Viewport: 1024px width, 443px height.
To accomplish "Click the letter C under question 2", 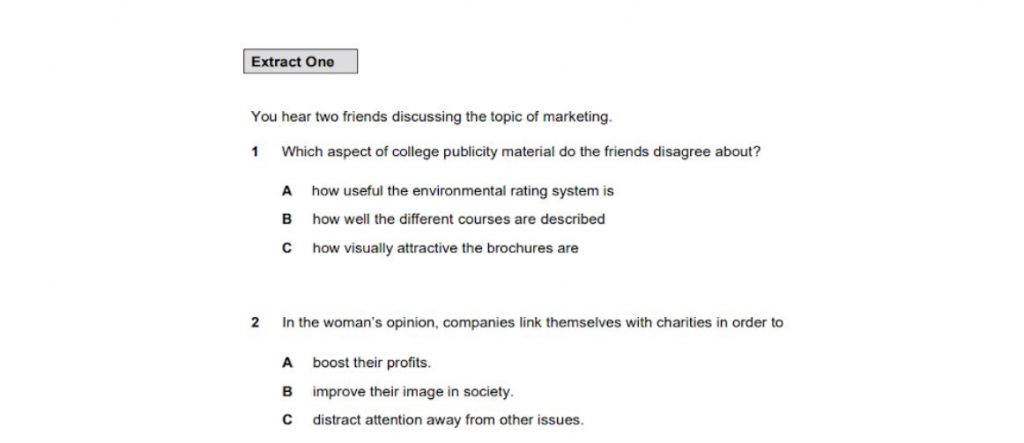I will pos(286,420).
